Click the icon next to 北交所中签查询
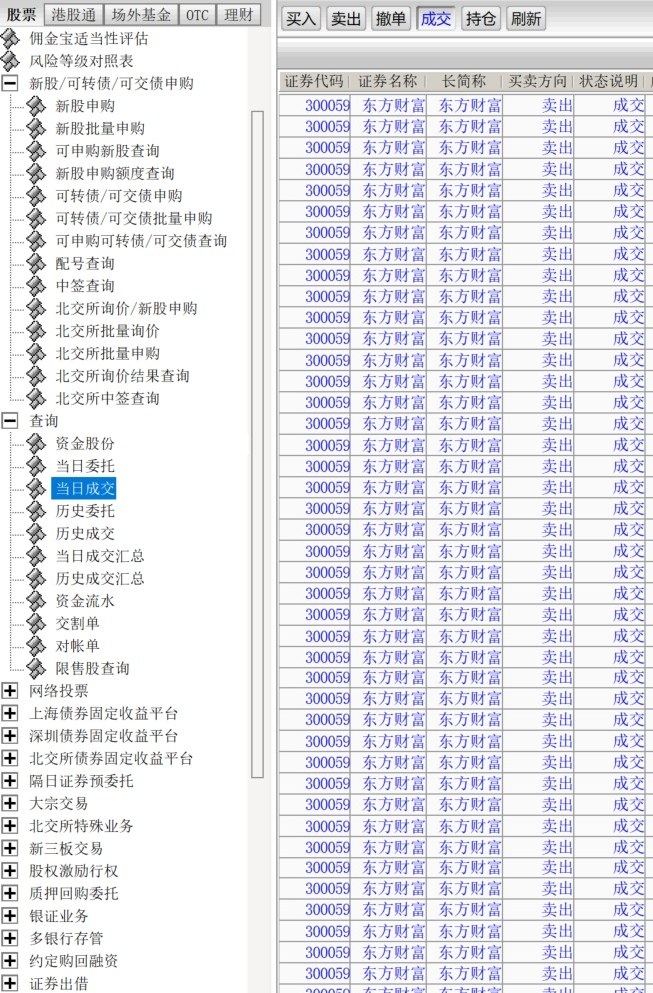Screen dimensions: 653x993 (36, 398)
